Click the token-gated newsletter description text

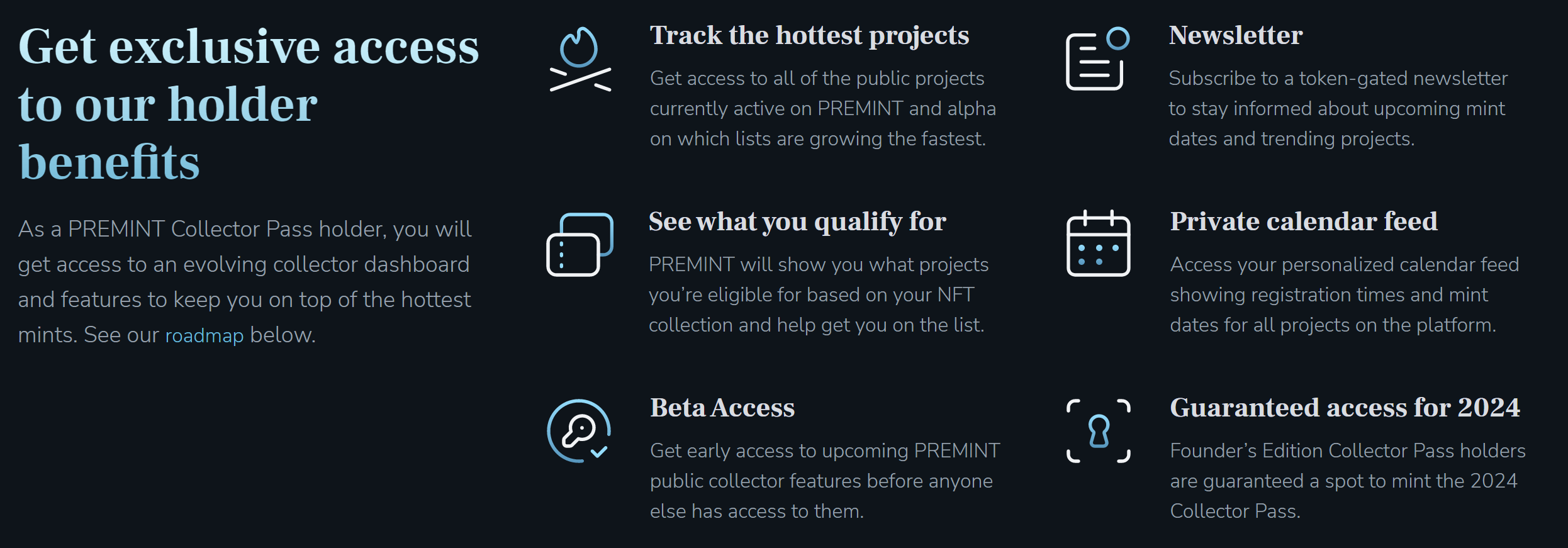(1338, 108)
